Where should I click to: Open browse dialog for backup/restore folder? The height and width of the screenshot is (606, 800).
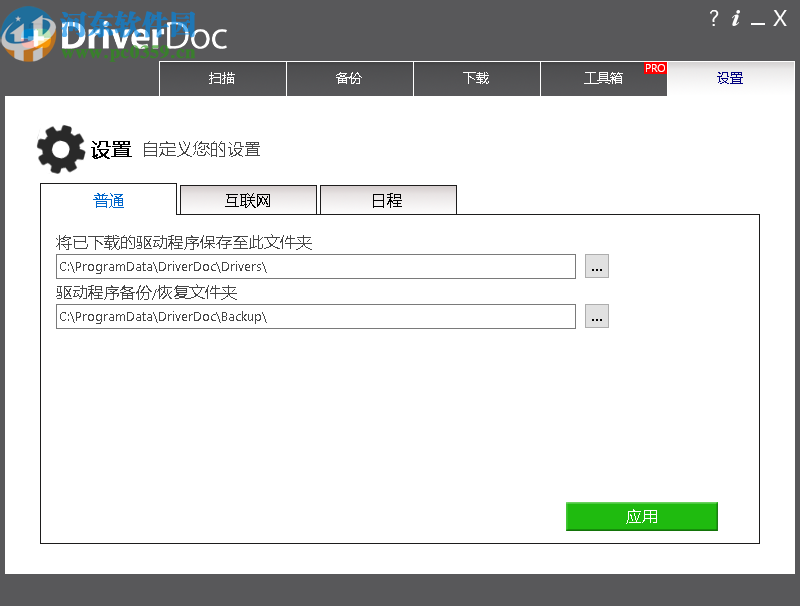click(x=596, y=316)
